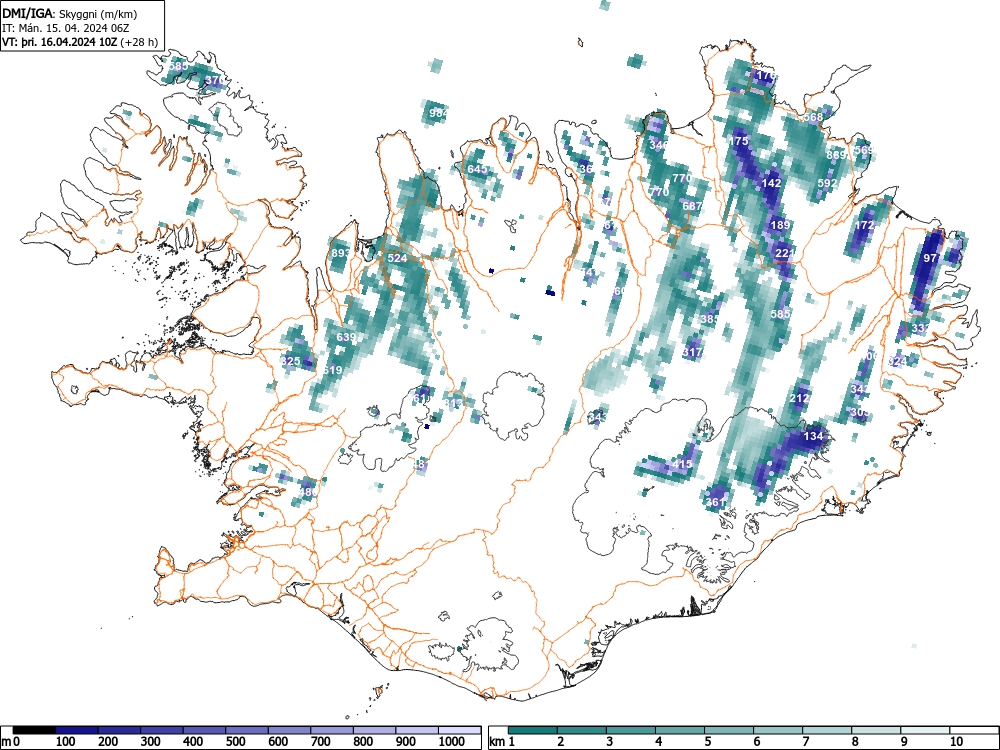The height and width of the screenshot is (750, 1000).
Task: Click the light legend swatch between 8 and 9 km
Action: pyautogui.click(x=876, y=730)
